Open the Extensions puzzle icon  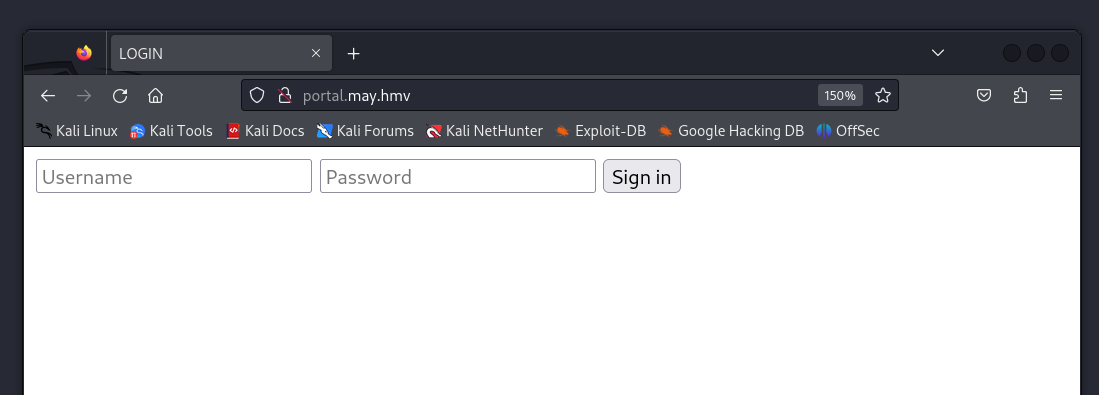[1020, 95]
